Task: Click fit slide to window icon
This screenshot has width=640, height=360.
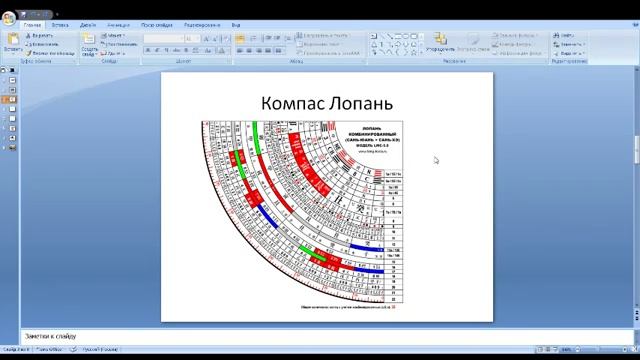Action: 635,349
